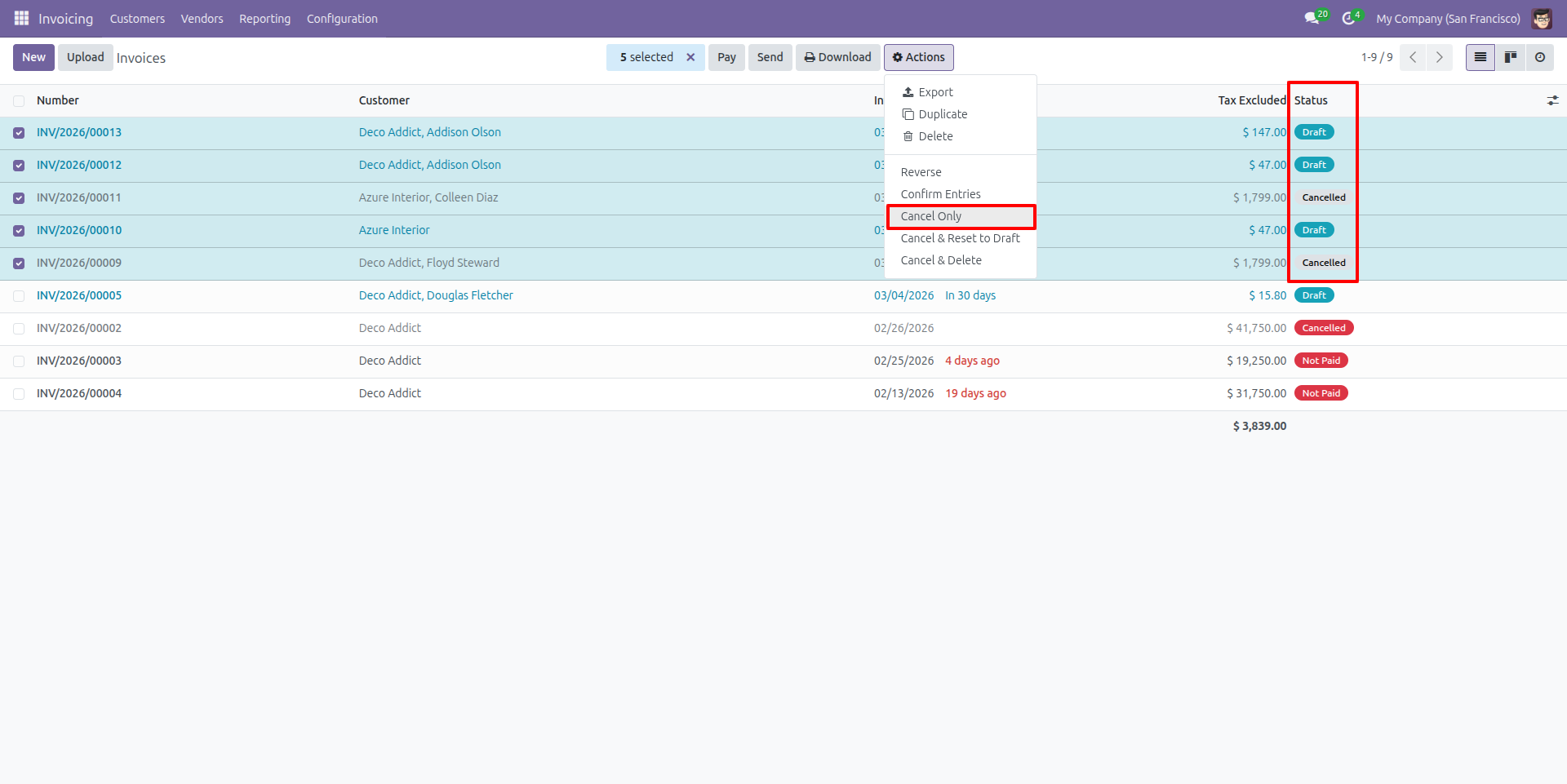Sort by Status column header
Screen dimensions: 1567x784
[x=1311, y=100]
